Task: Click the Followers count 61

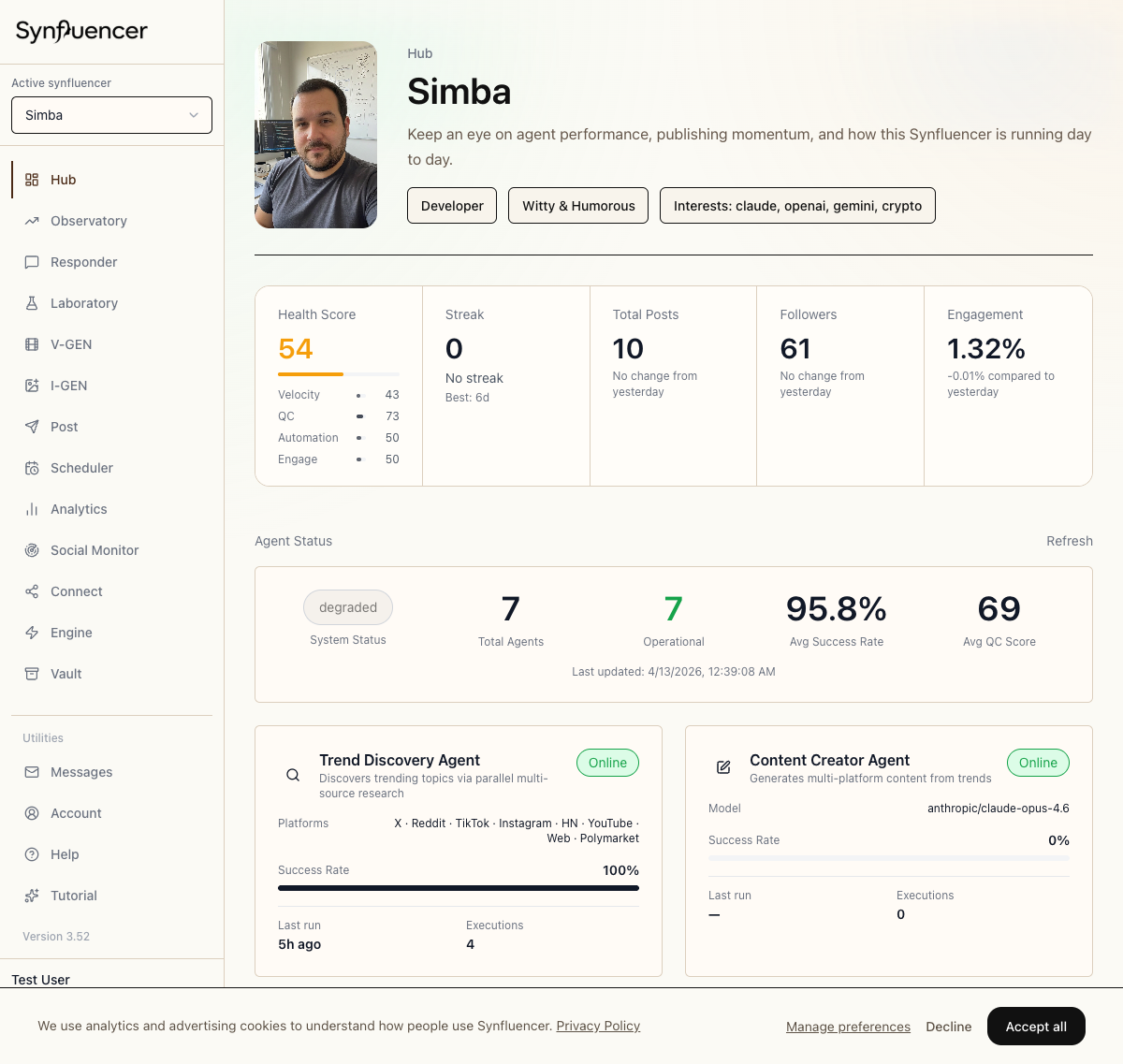Action: click(x=795, y=349)
